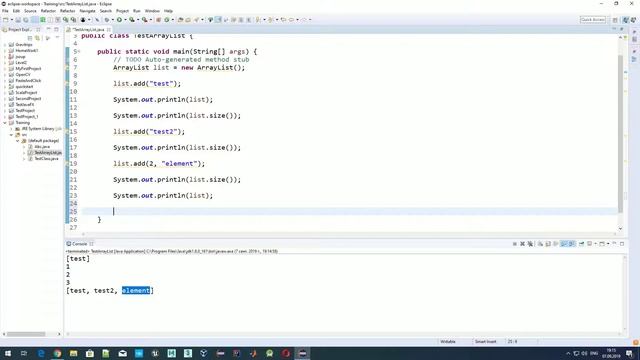Open the Debug button dropdown arrow
Image resolution: width=640 pixels, height=360 pixels.
(112, 20)
